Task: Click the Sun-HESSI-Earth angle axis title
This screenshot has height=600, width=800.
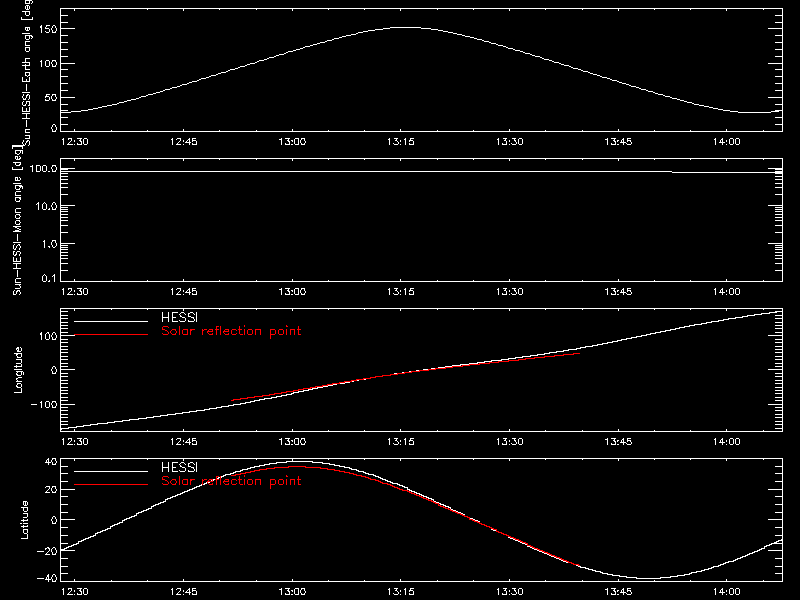Action: (27, 71)
